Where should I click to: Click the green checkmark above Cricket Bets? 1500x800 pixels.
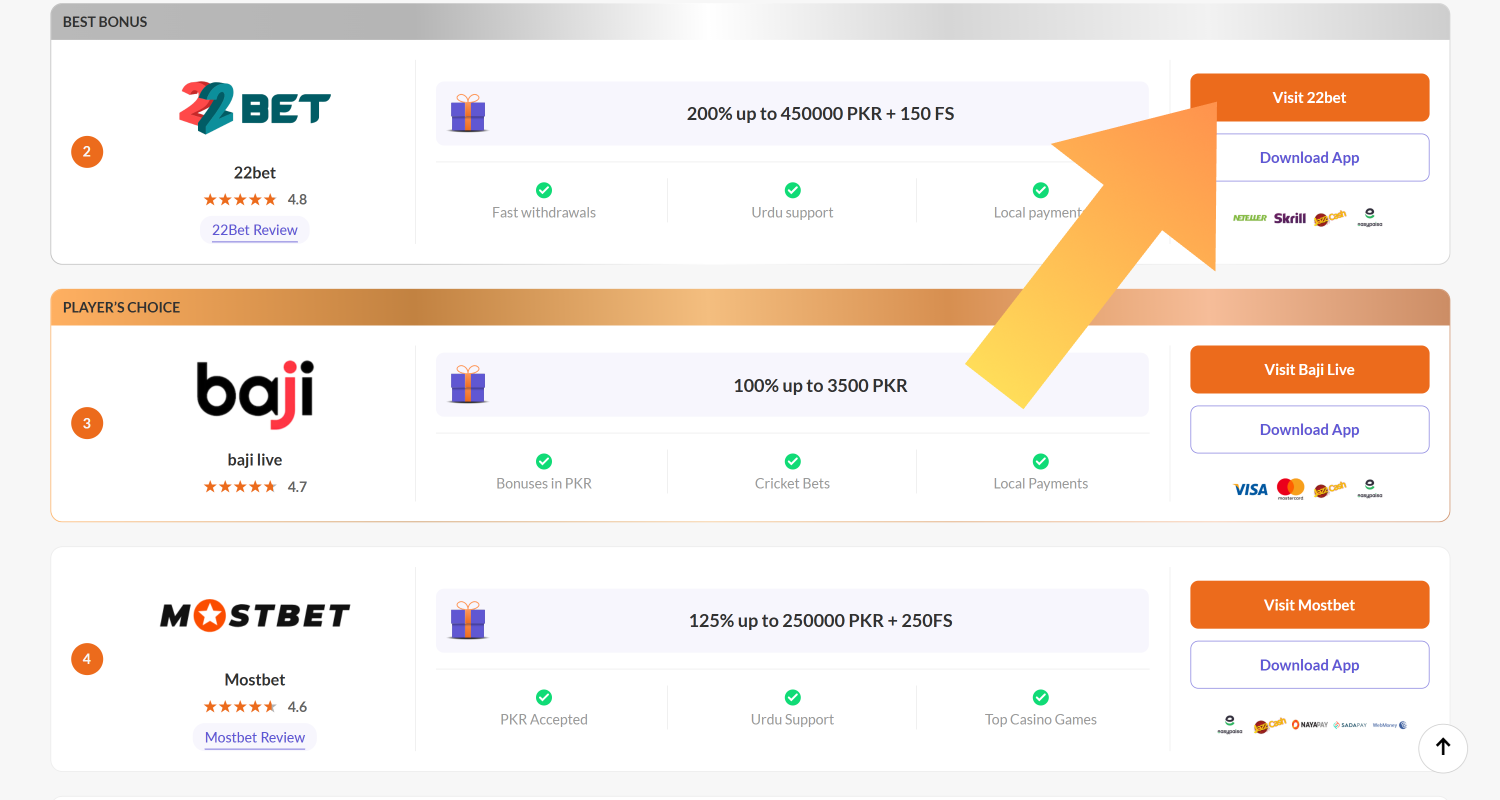point(792,461)
